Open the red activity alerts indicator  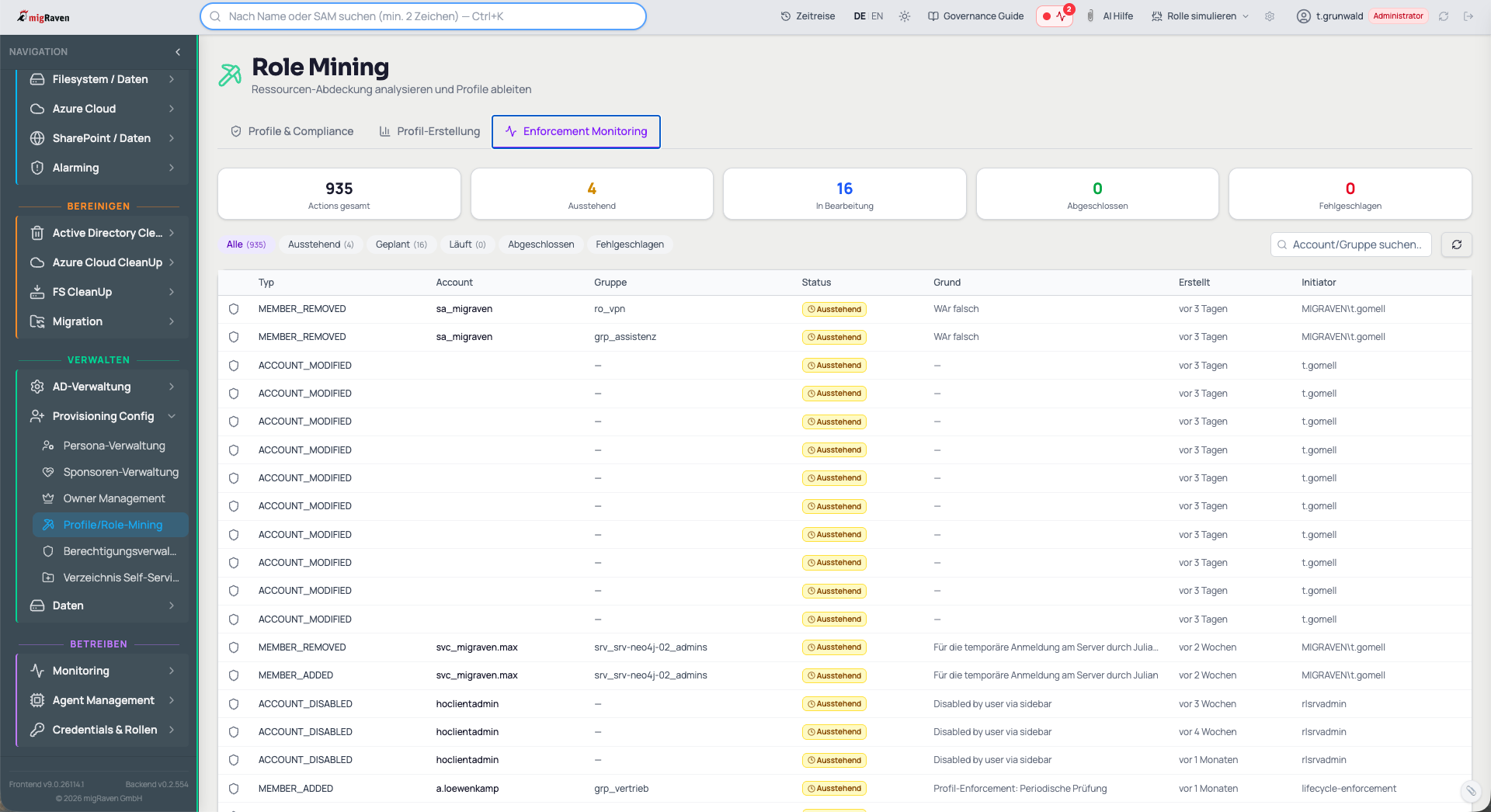coord(1055,16)
